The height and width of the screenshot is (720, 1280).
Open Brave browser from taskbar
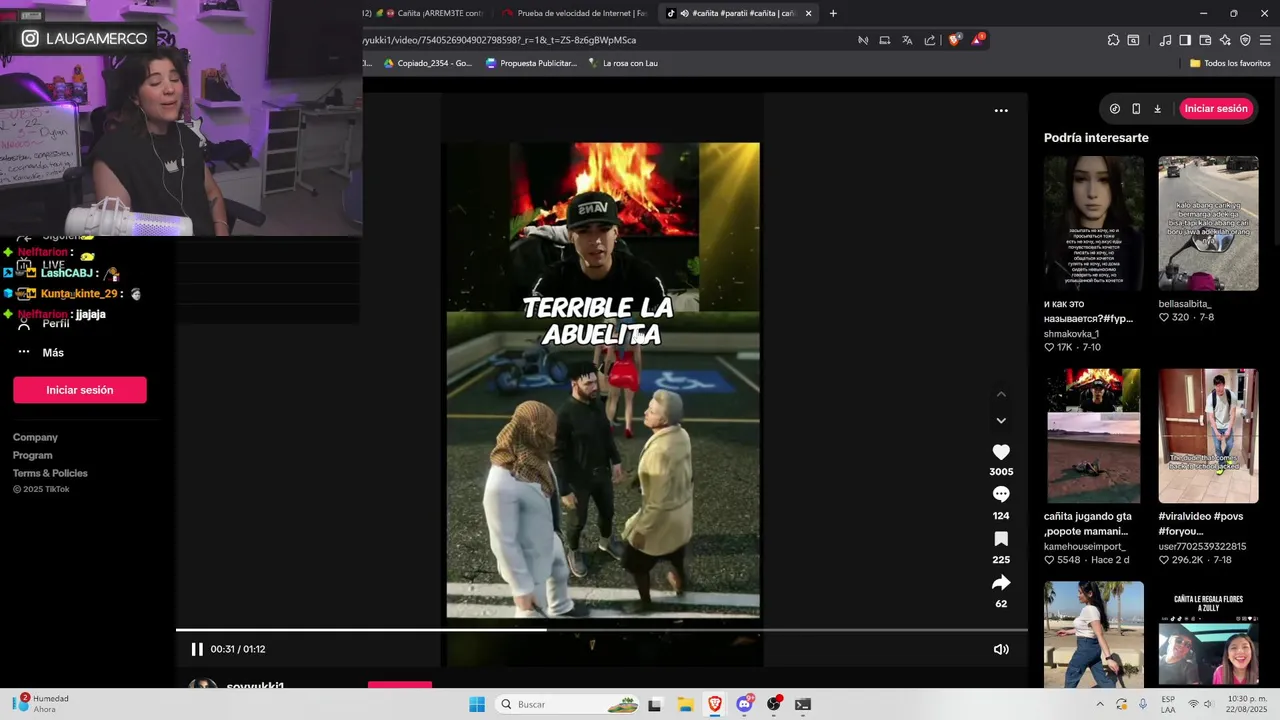pos(715,704)
